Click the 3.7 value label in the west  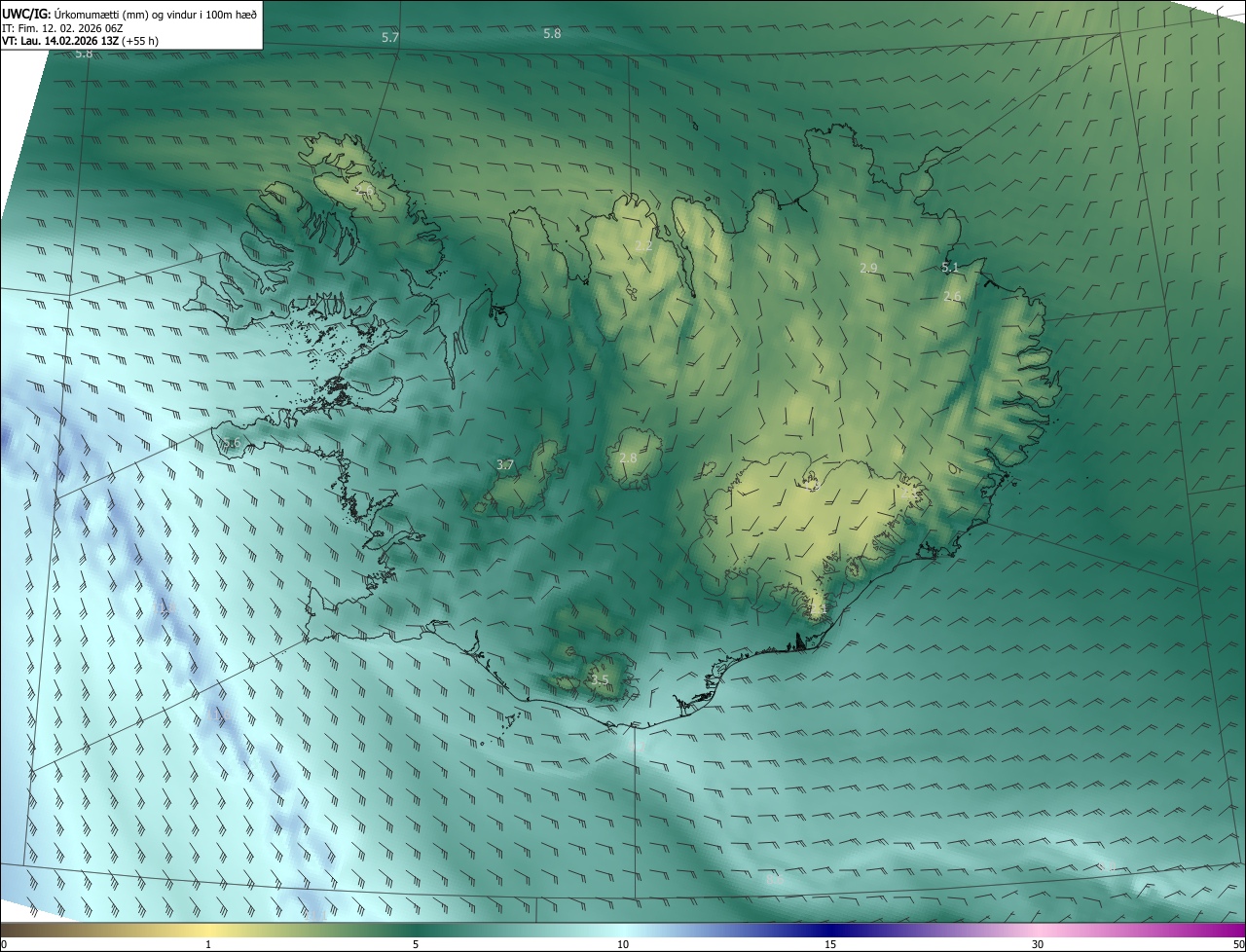click(504, 465)
